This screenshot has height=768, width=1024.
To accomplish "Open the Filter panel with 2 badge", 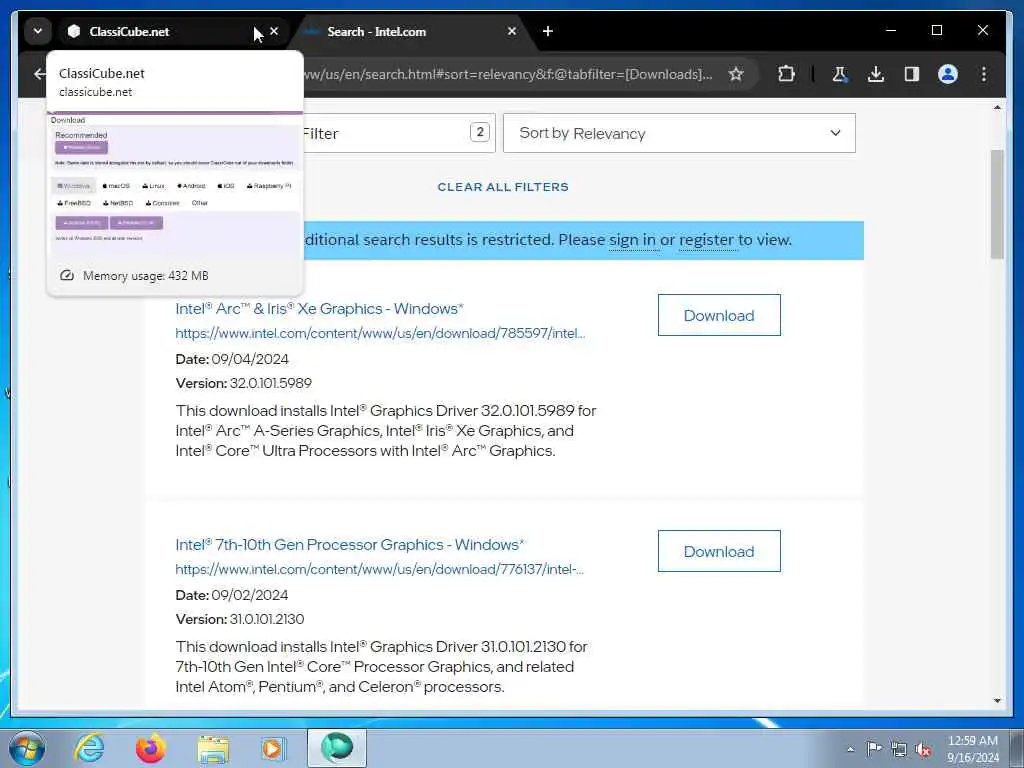I will pos(398,133).
